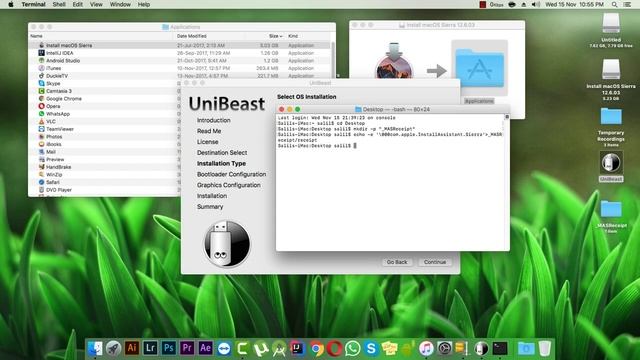This screenshot has width=640, height=360.
Task: Click the volume icon in menu bar
Action: pyautogui.click(x=536, y=4)
